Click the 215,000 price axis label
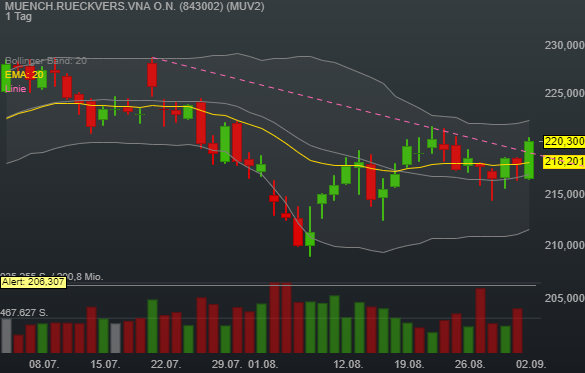The image size is (585, 373). tap(564, 194)
